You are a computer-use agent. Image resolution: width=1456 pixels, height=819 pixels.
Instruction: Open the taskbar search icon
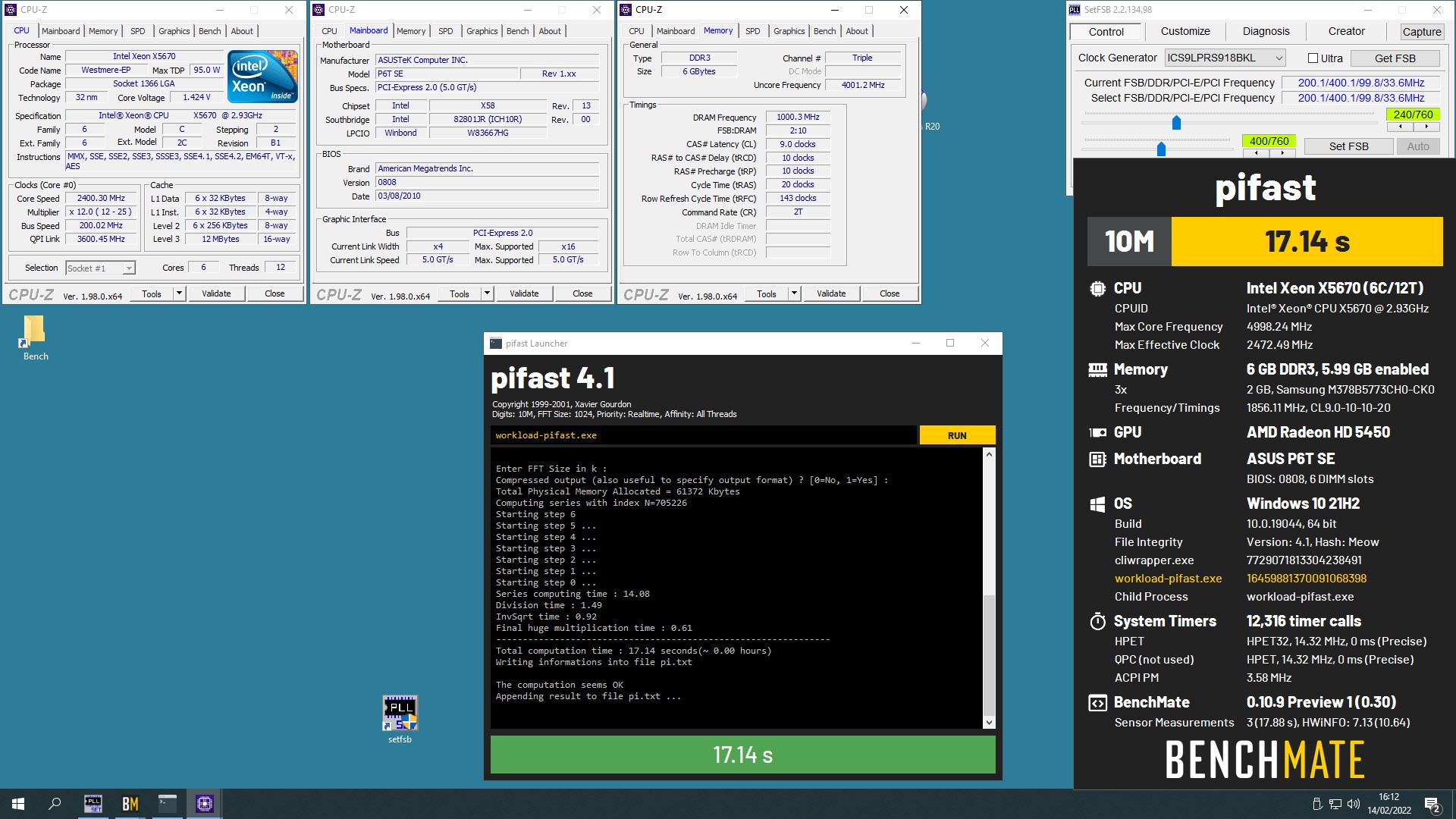[x=55, y=804]
